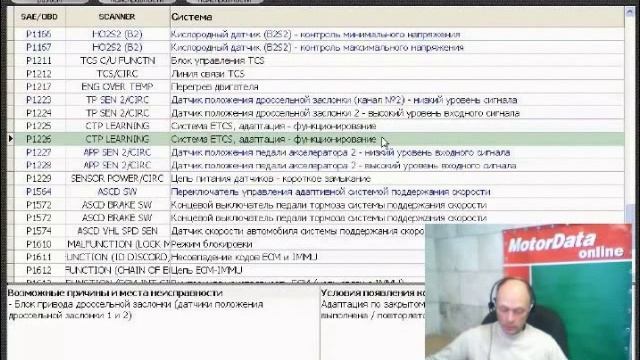Click the HO2S2 (B2) cell in row P1166
This screenshot has height=360, width=640.
[x=118, y=34]
